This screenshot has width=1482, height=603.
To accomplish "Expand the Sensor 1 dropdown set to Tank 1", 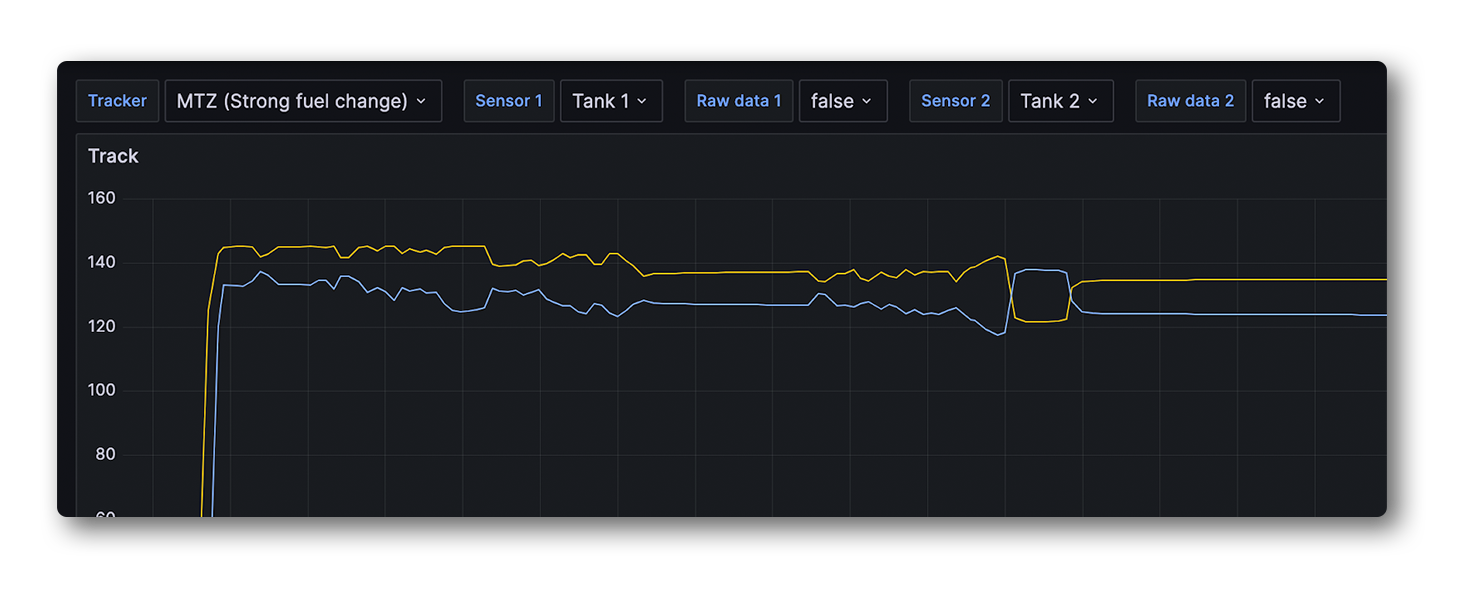I will [611, 101].
